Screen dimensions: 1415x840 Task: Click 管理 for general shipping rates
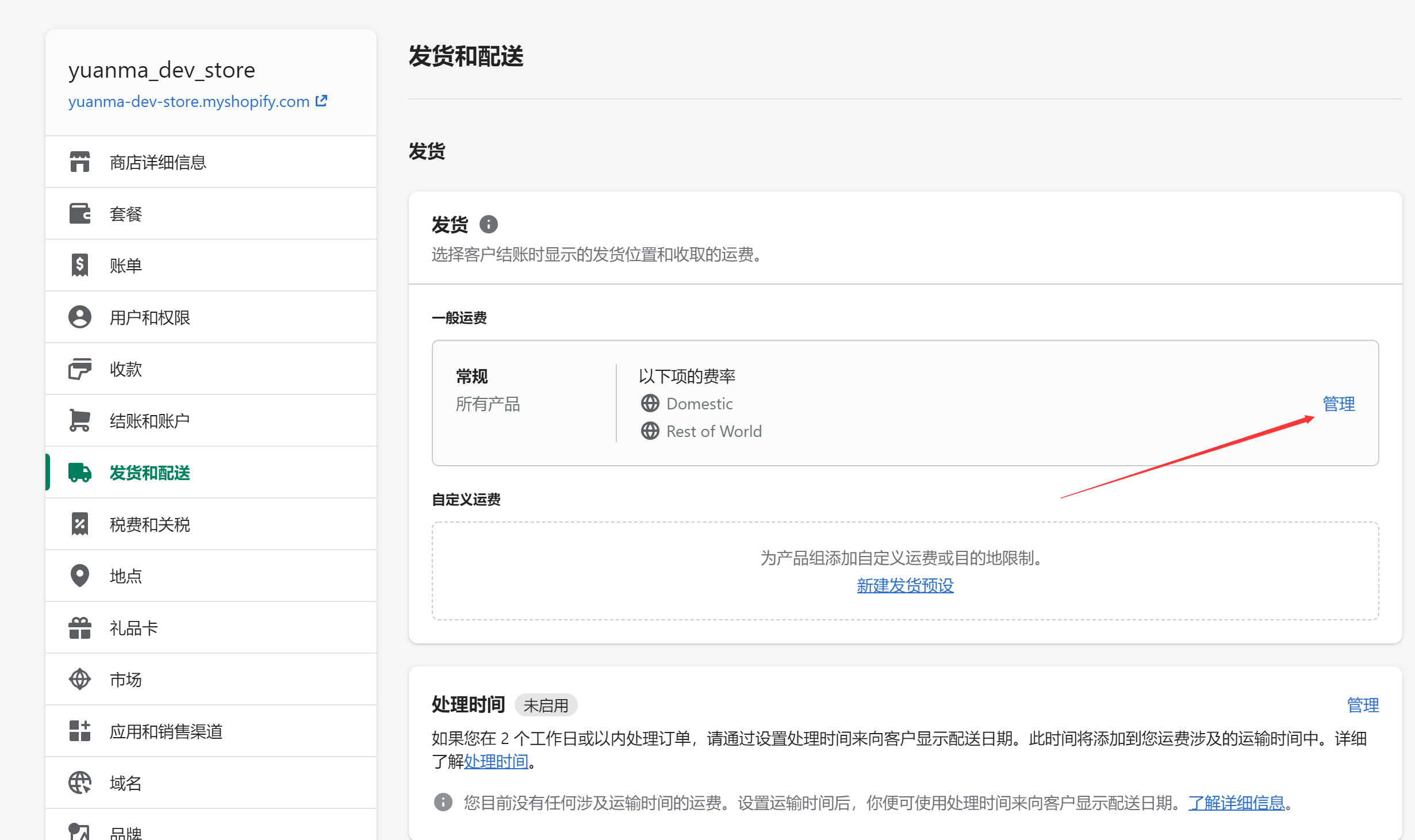coord(1339,404)
